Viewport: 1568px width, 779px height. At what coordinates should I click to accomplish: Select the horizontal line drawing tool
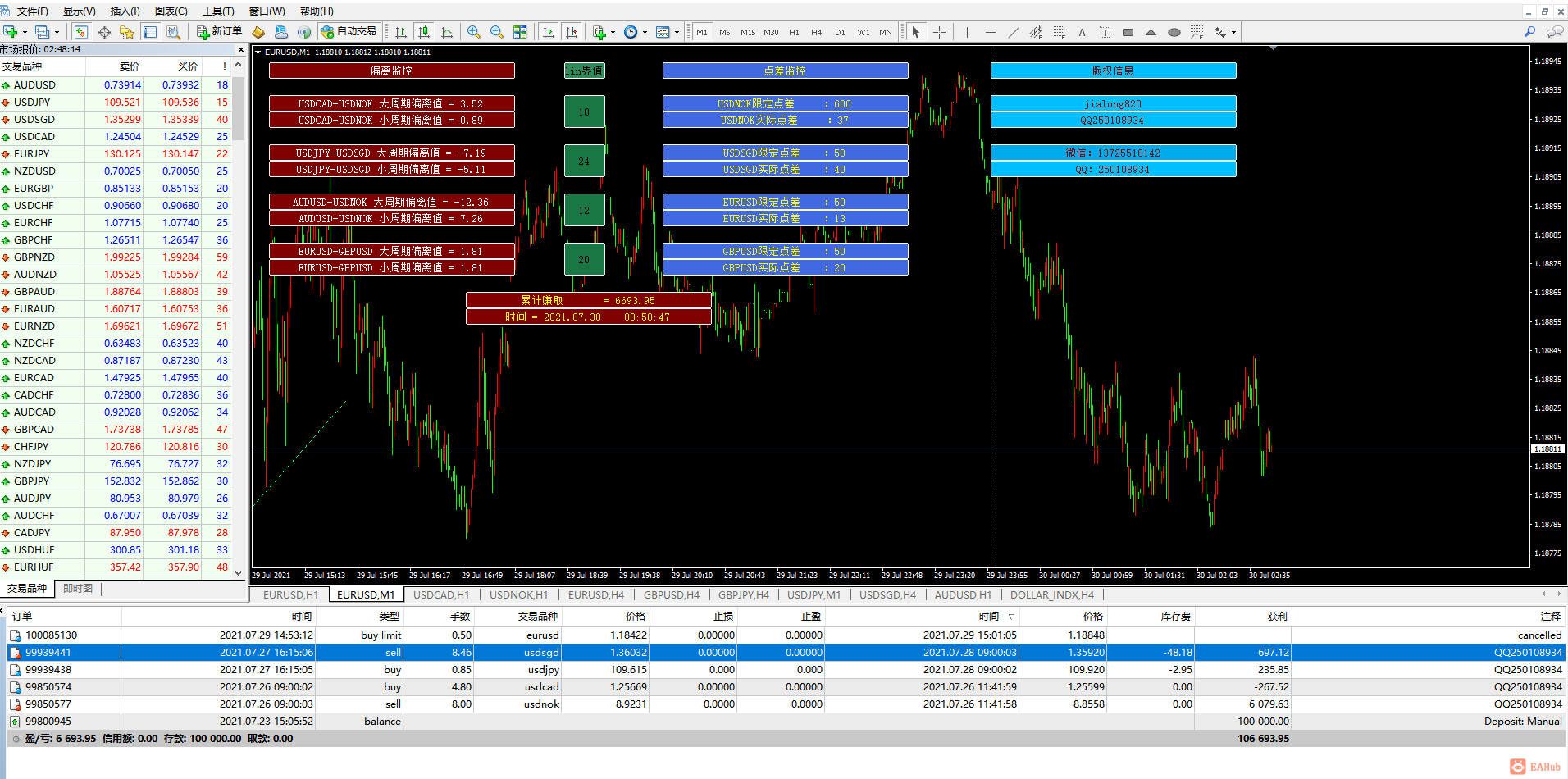pyautogui.click(x=991, y=32)
